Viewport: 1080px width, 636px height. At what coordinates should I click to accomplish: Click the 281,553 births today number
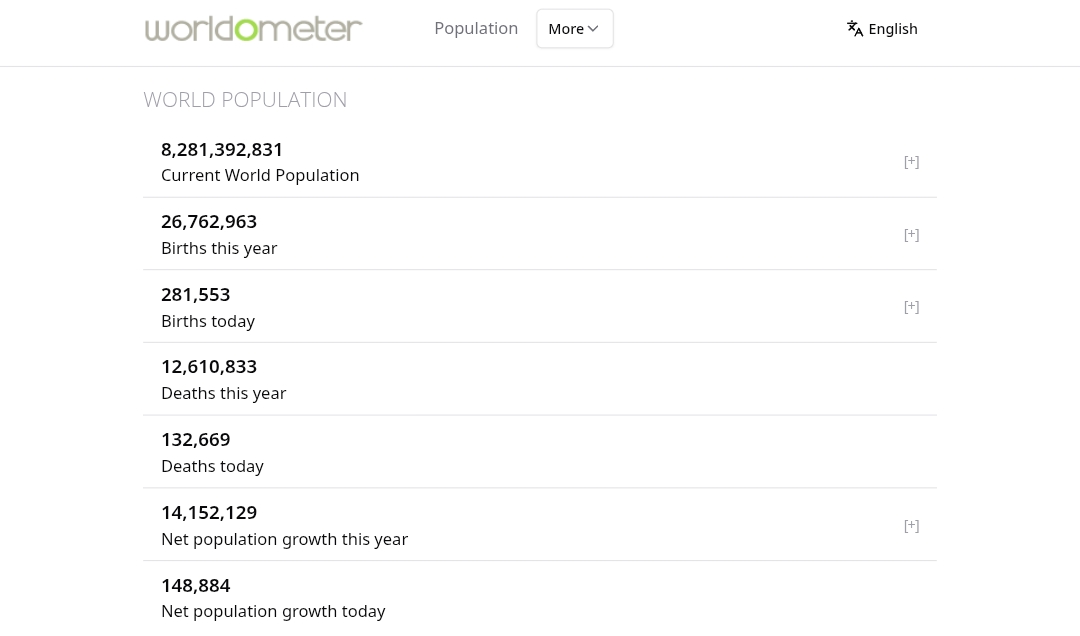196,294
